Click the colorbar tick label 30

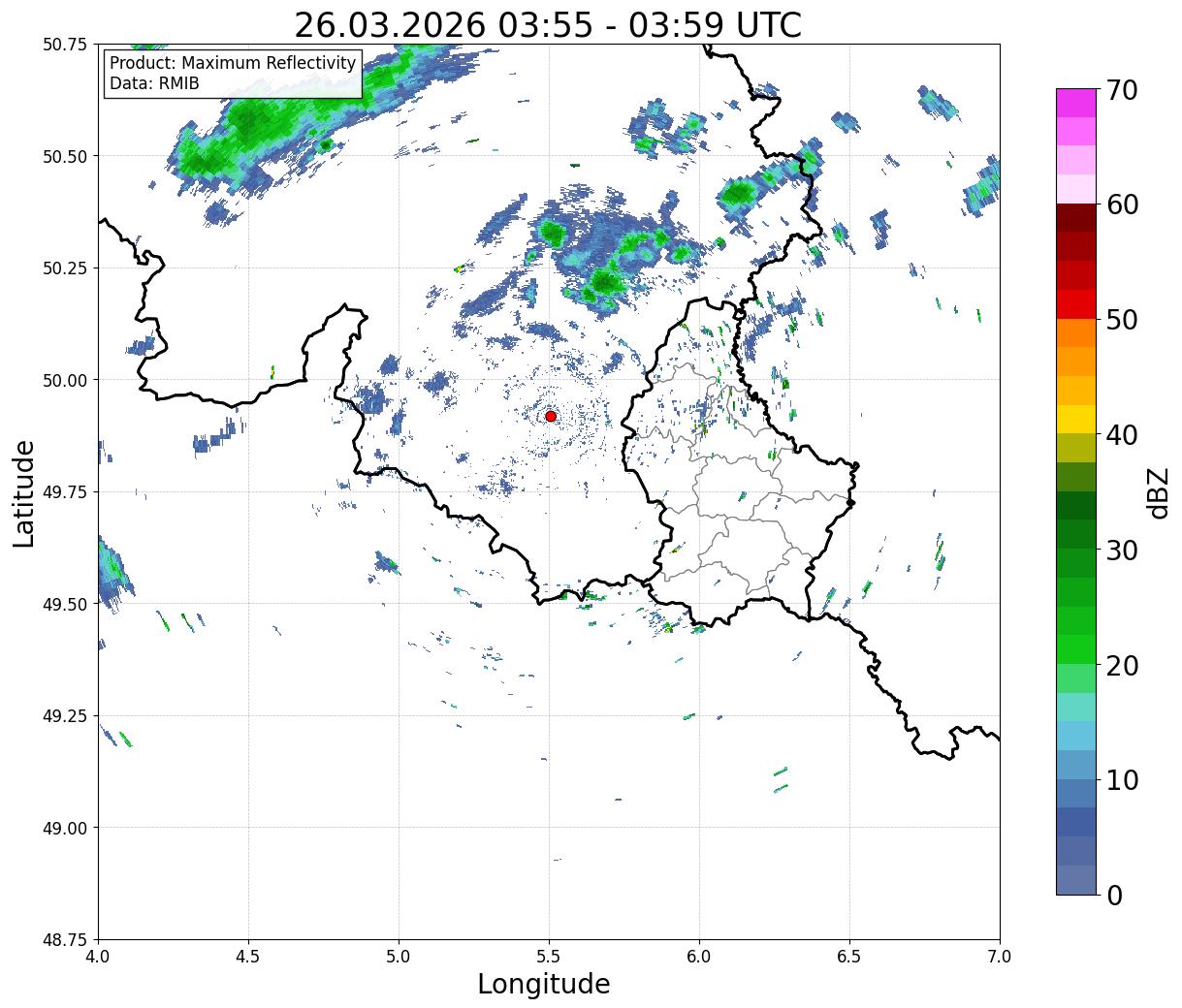pyautogui.click(x=1122, y=550)
